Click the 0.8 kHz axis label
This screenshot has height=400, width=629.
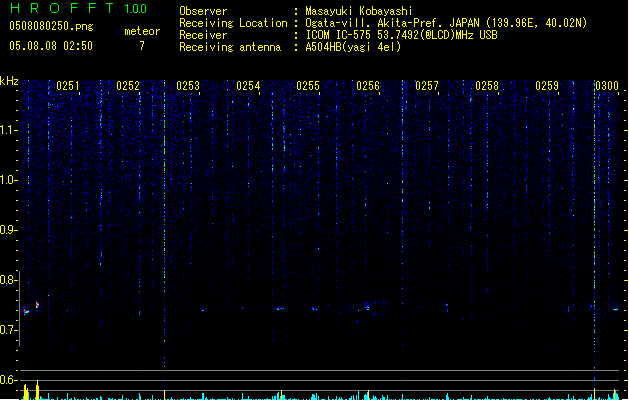pyautogui.click(x=8, y=280)
